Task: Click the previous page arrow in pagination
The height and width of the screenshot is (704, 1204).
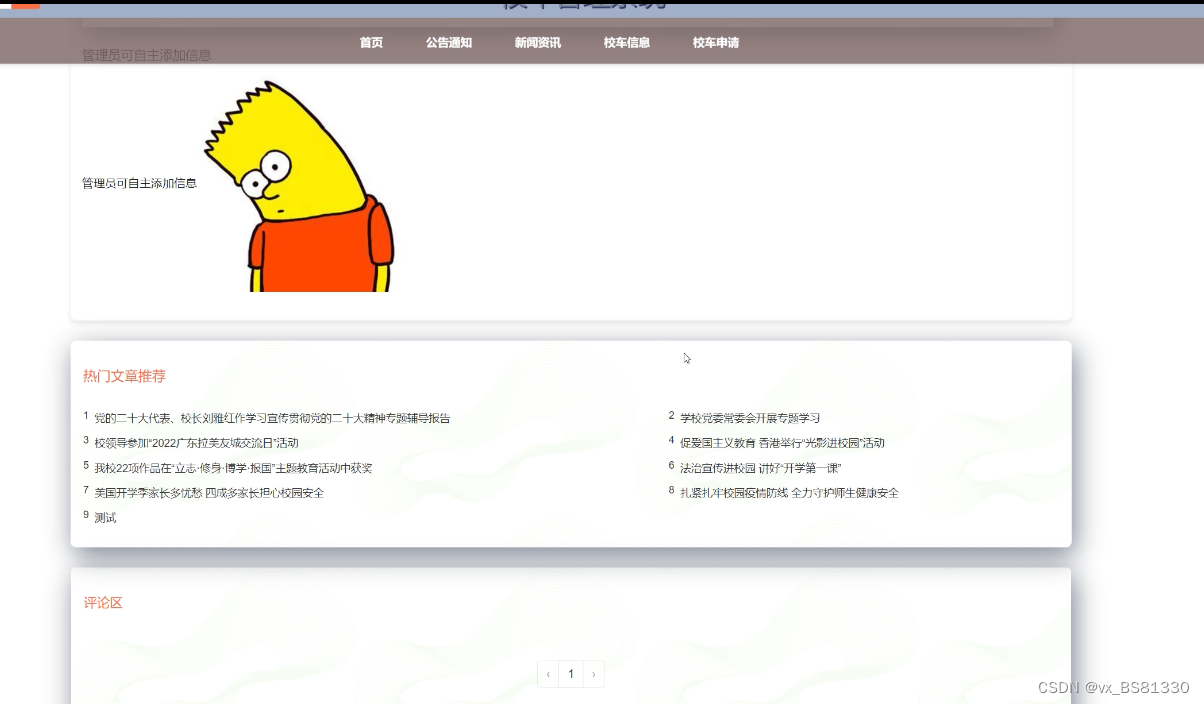Action: click(548, 674)
